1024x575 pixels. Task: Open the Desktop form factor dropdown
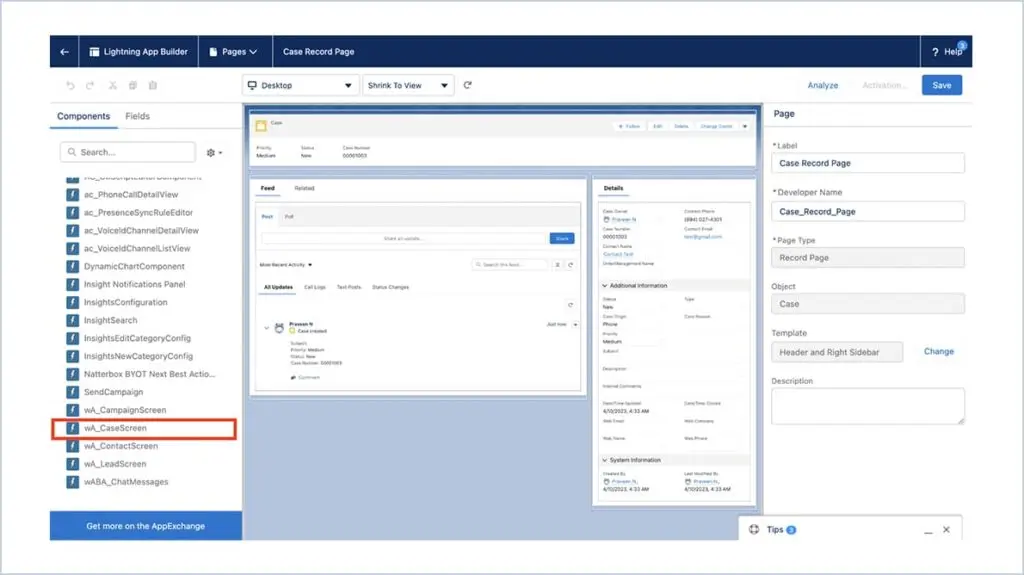point(300,85)
